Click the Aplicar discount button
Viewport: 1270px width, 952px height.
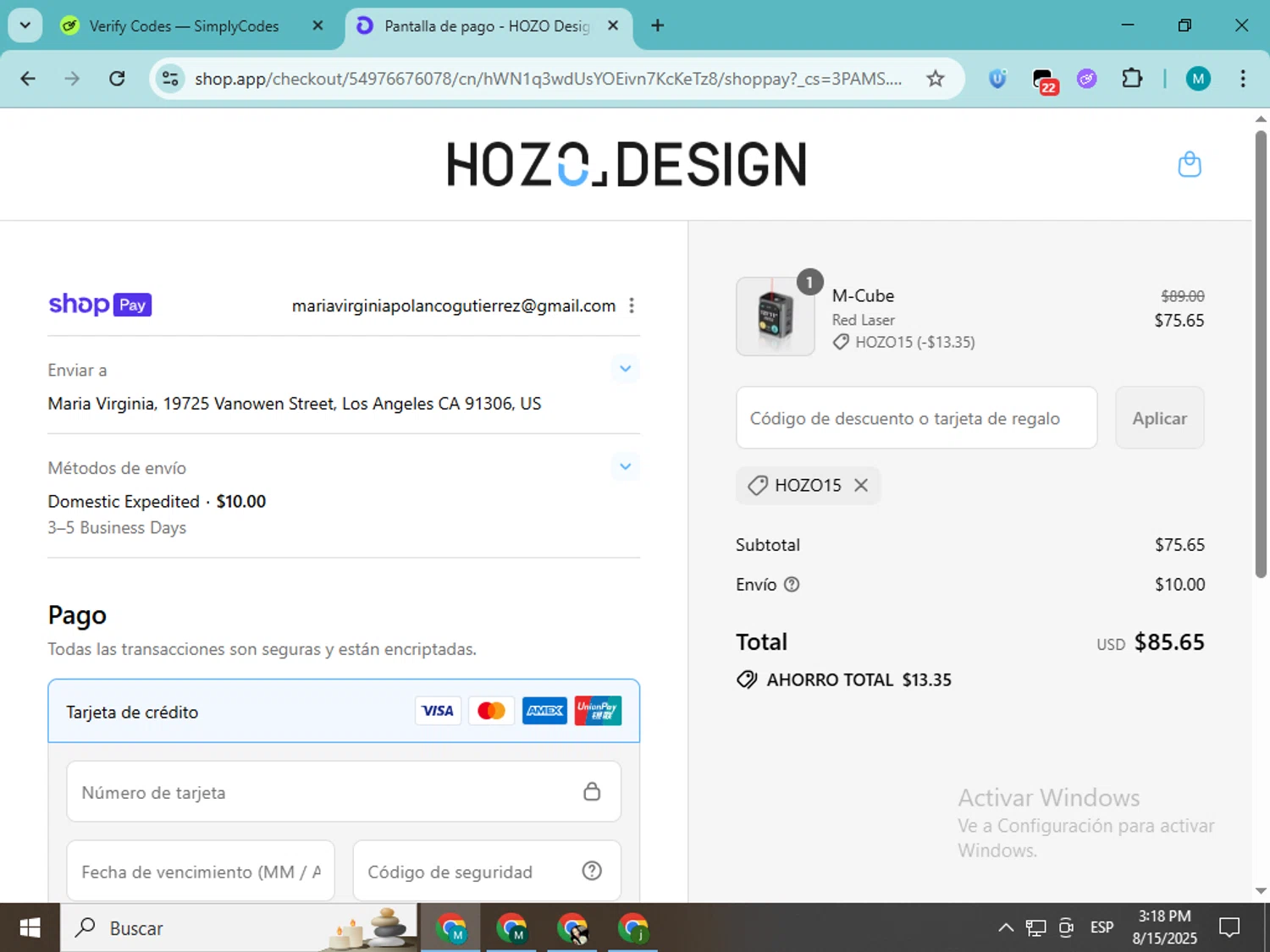[x=1159, y=418]
